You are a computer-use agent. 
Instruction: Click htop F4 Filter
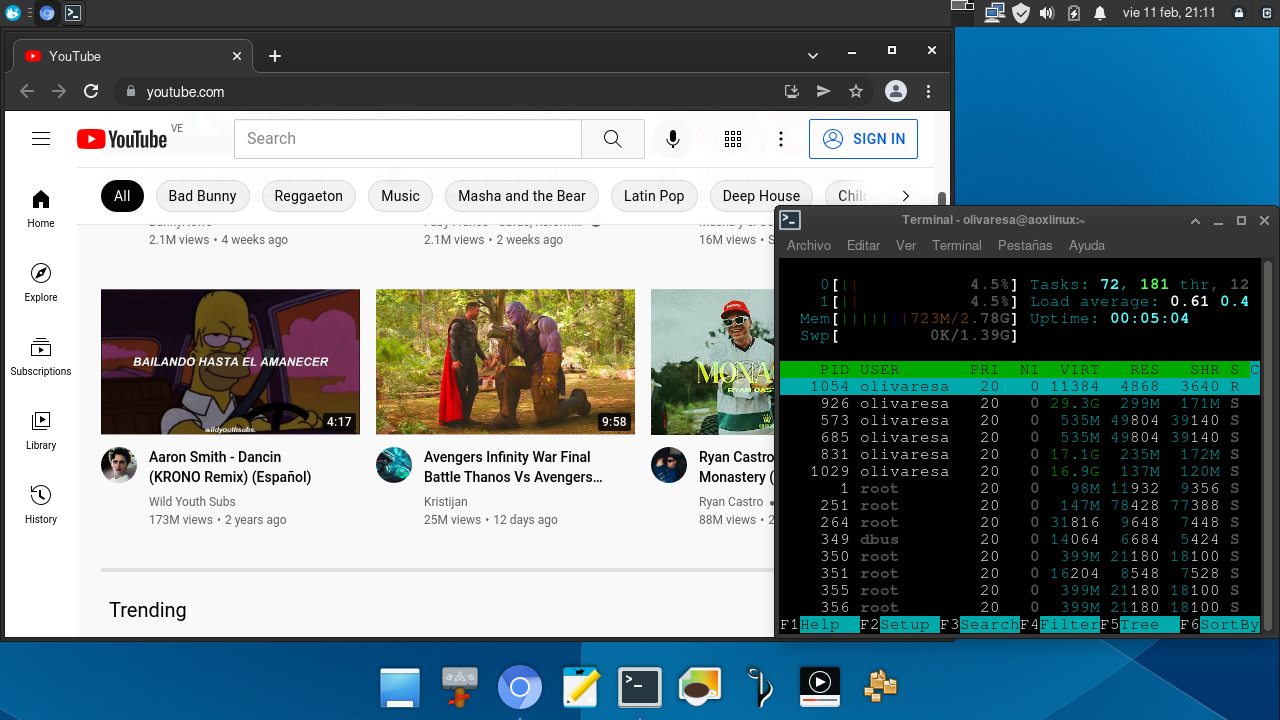1060,625
